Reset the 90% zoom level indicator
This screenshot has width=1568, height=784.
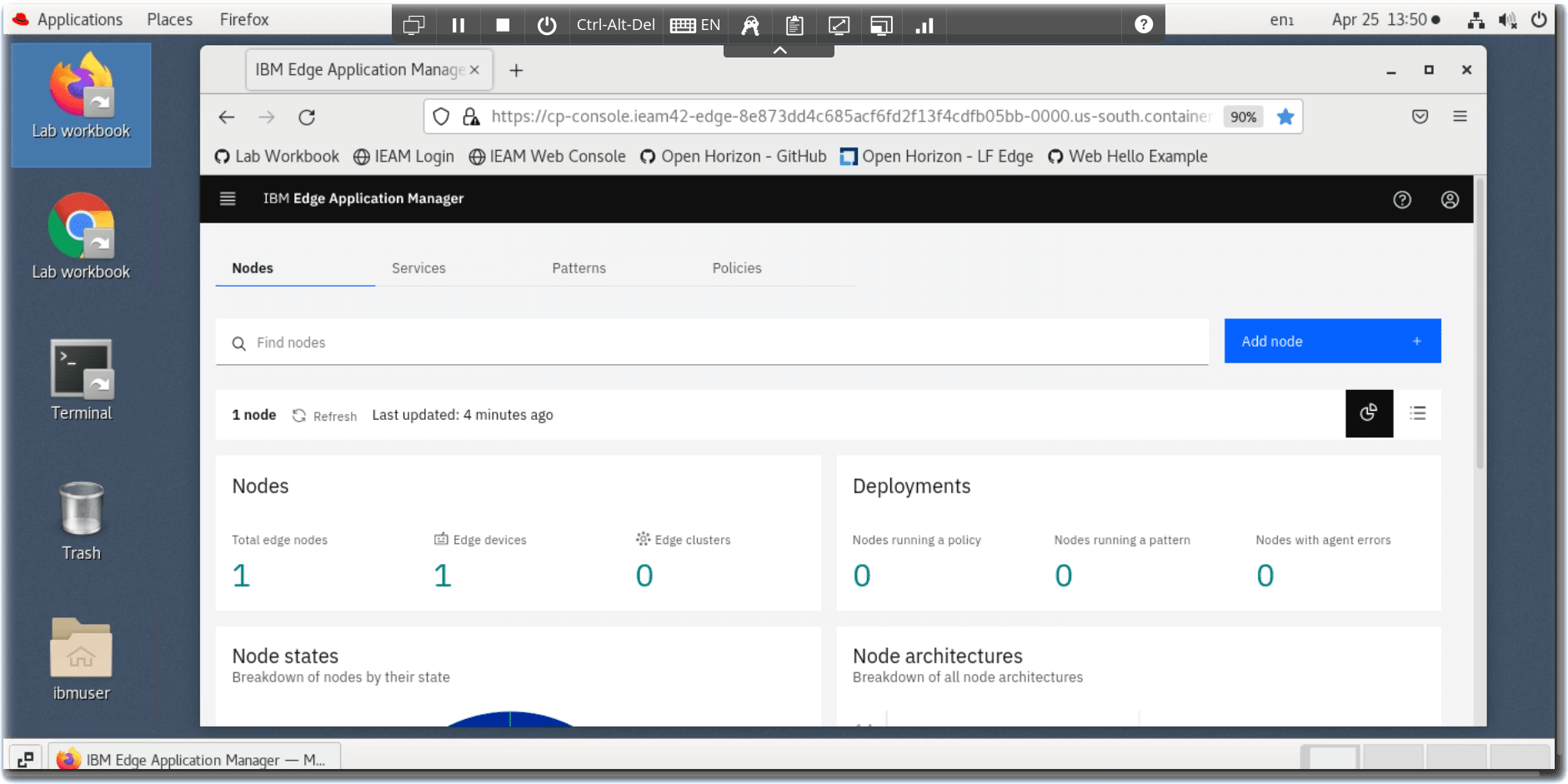tap(1243, 117)
